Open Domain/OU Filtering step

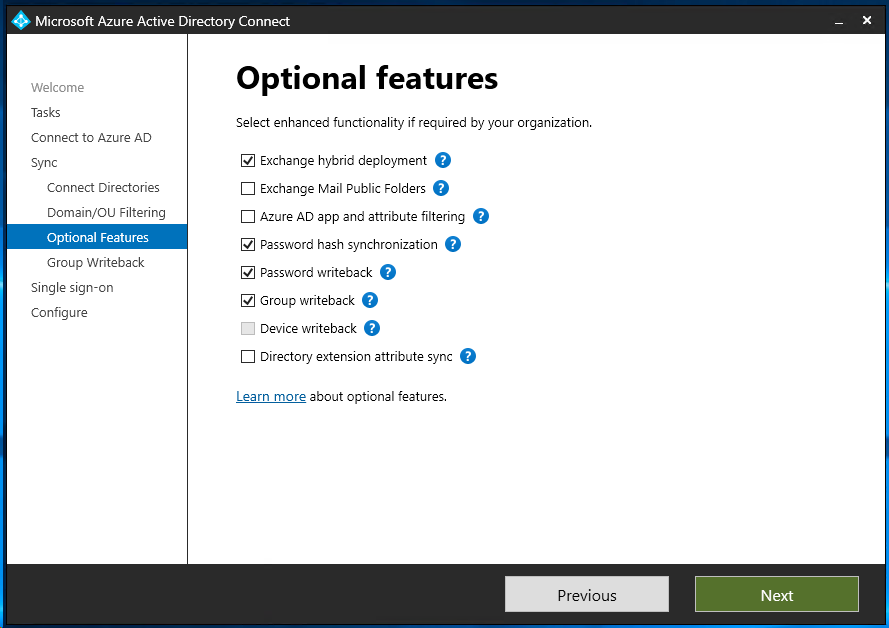[106, 213]
